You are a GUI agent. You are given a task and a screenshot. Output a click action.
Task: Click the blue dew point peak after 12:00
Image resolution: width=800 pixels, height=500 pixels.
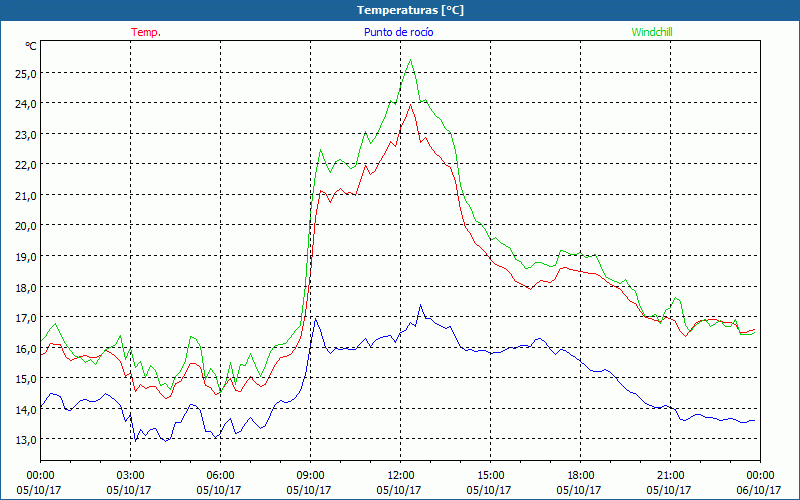(x=420, y=305)
